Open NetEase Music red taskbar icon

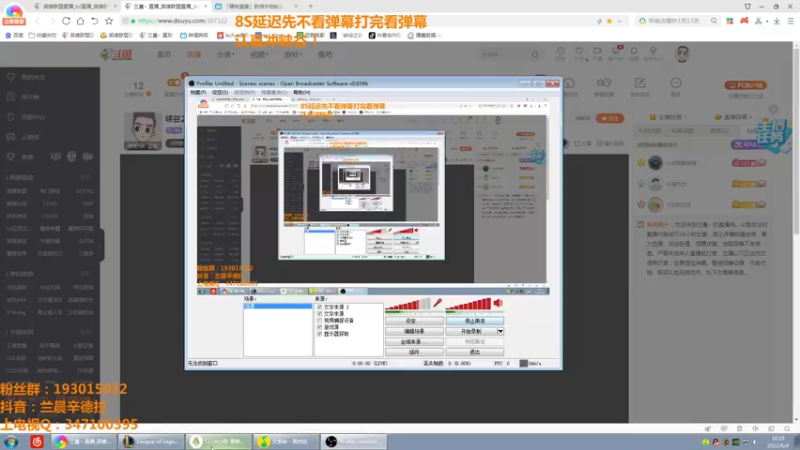pyautogui.click(x=37, y=441)
